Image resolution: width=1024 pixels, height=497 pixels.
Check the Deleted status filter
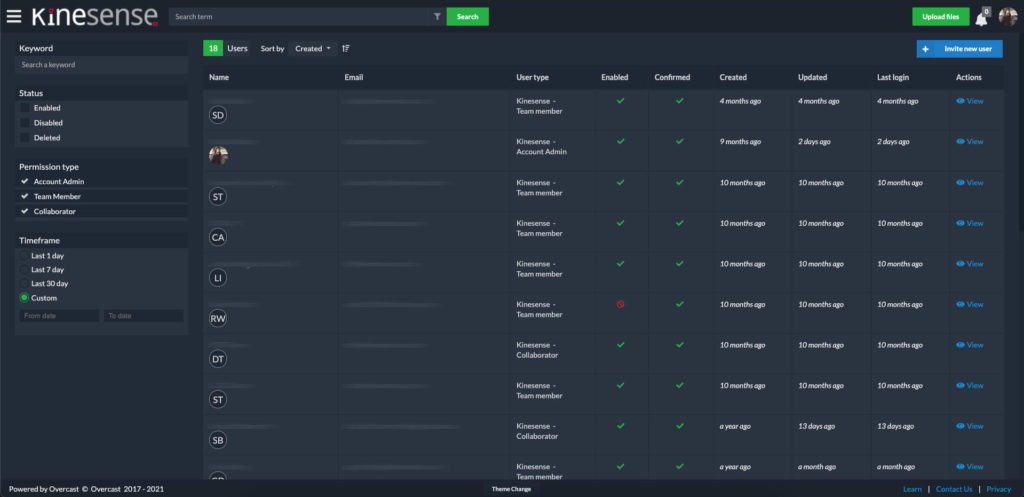tap(25, 138)
